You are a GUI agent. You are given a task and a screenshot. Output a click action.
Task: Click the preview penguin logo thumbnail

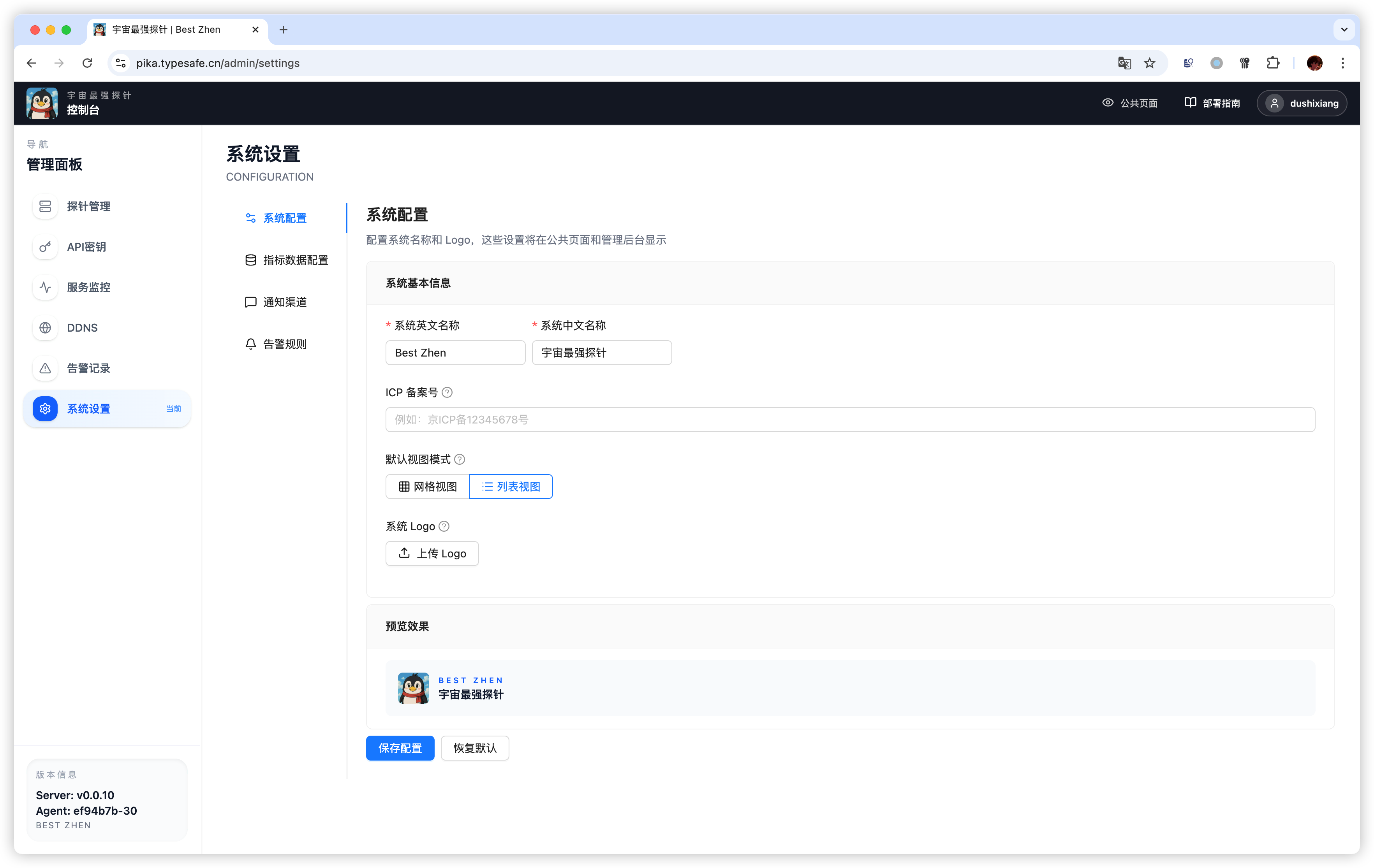click(x=414, y=688)
